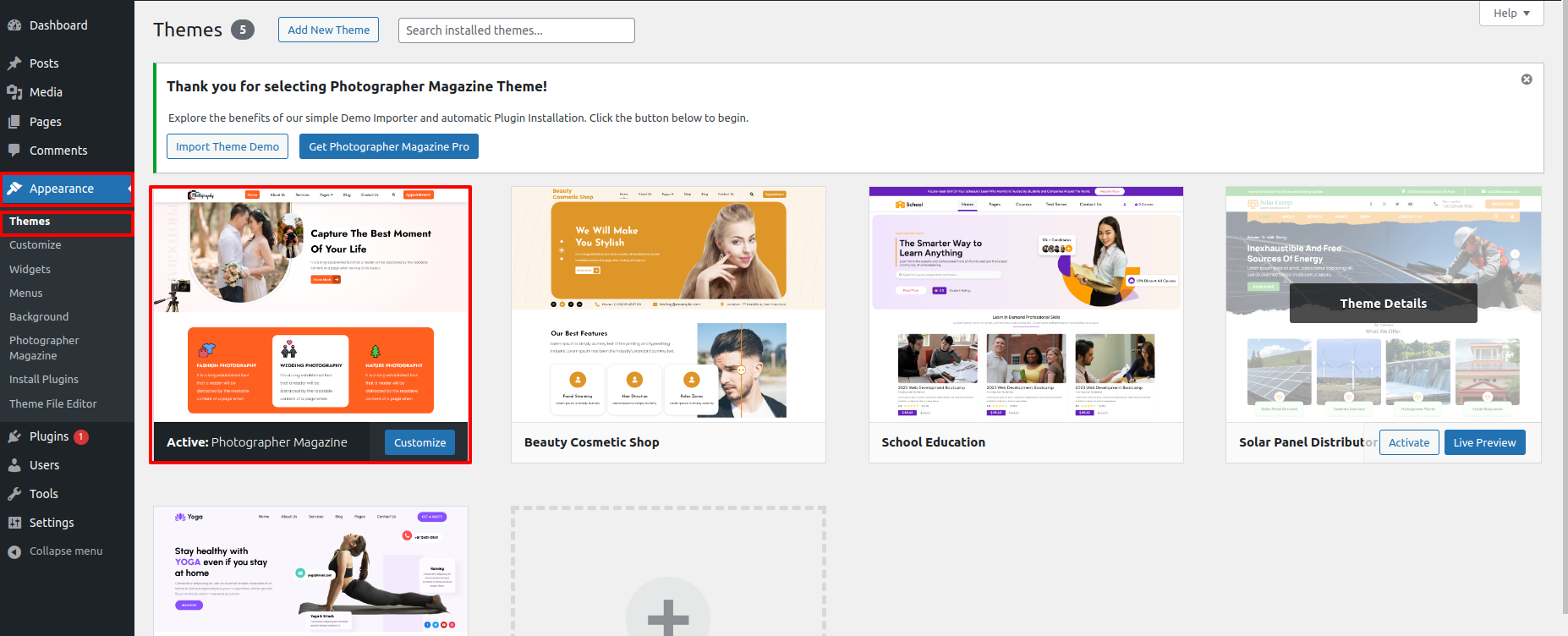The height and width of the screenshot is (636, 1568).
Task: Click the Pages icon in sidebar
Action: coord(14,122)
